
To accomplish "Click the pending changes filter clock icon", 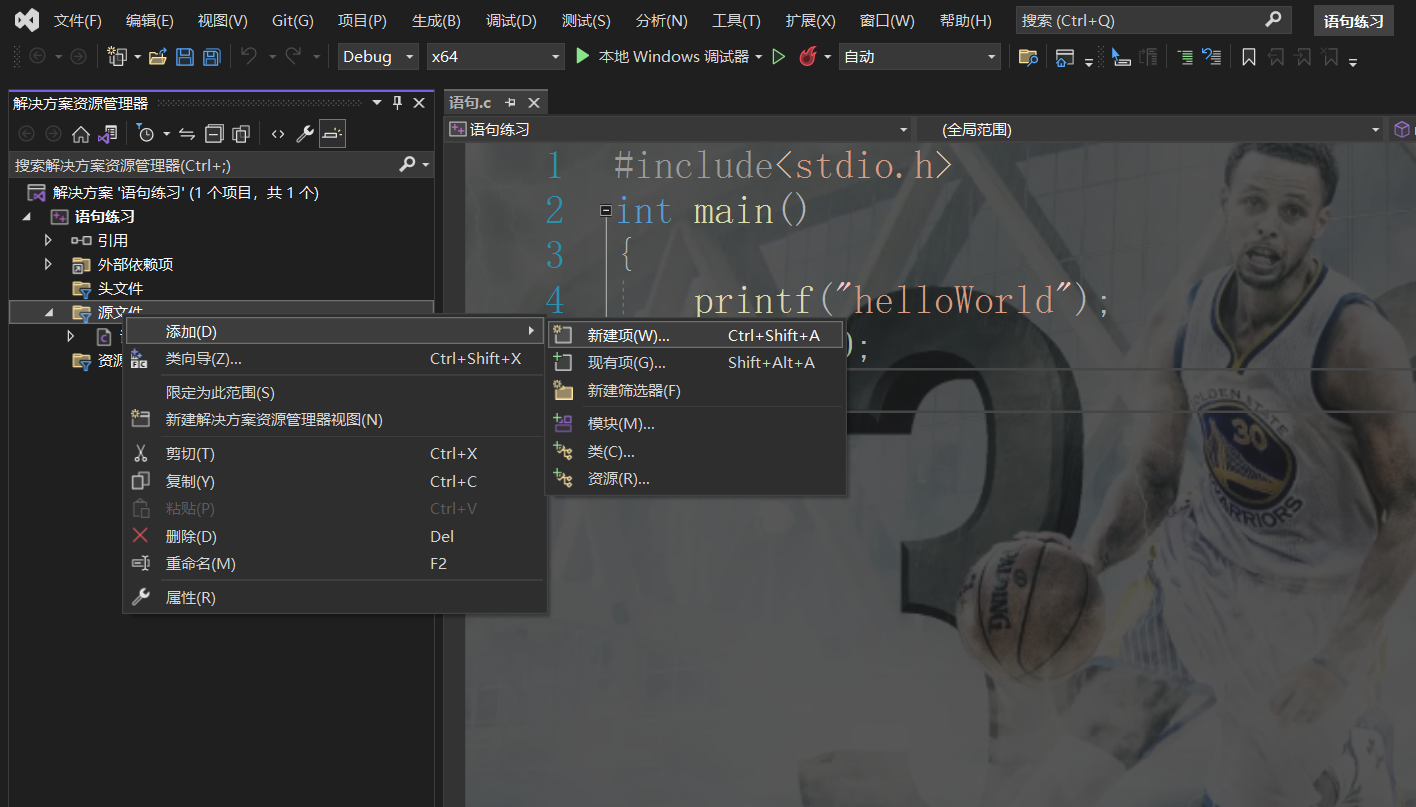I will pyautogui.click(x=146, y=134).
